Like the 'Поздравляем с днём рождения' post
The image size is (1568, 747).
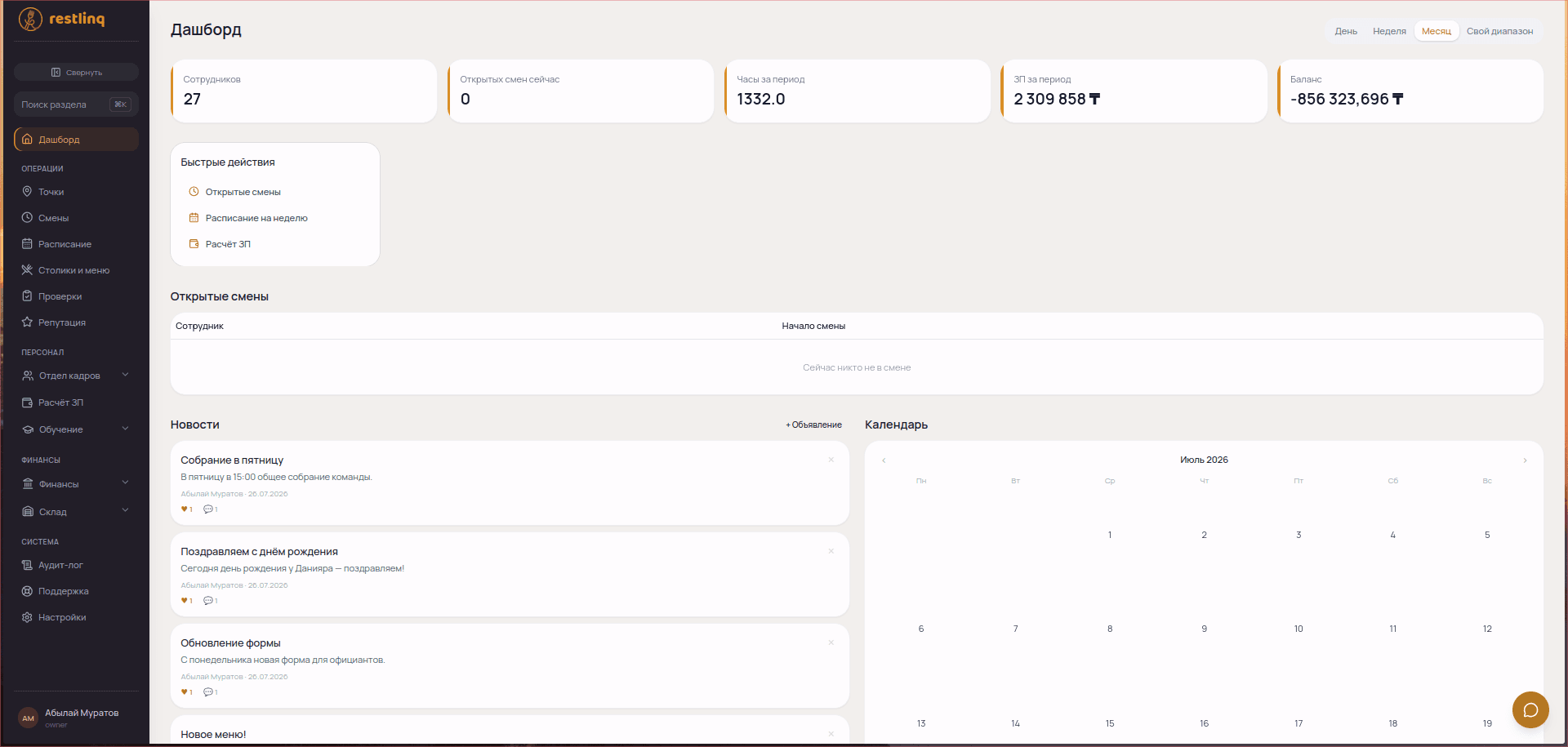click(186, 601)
